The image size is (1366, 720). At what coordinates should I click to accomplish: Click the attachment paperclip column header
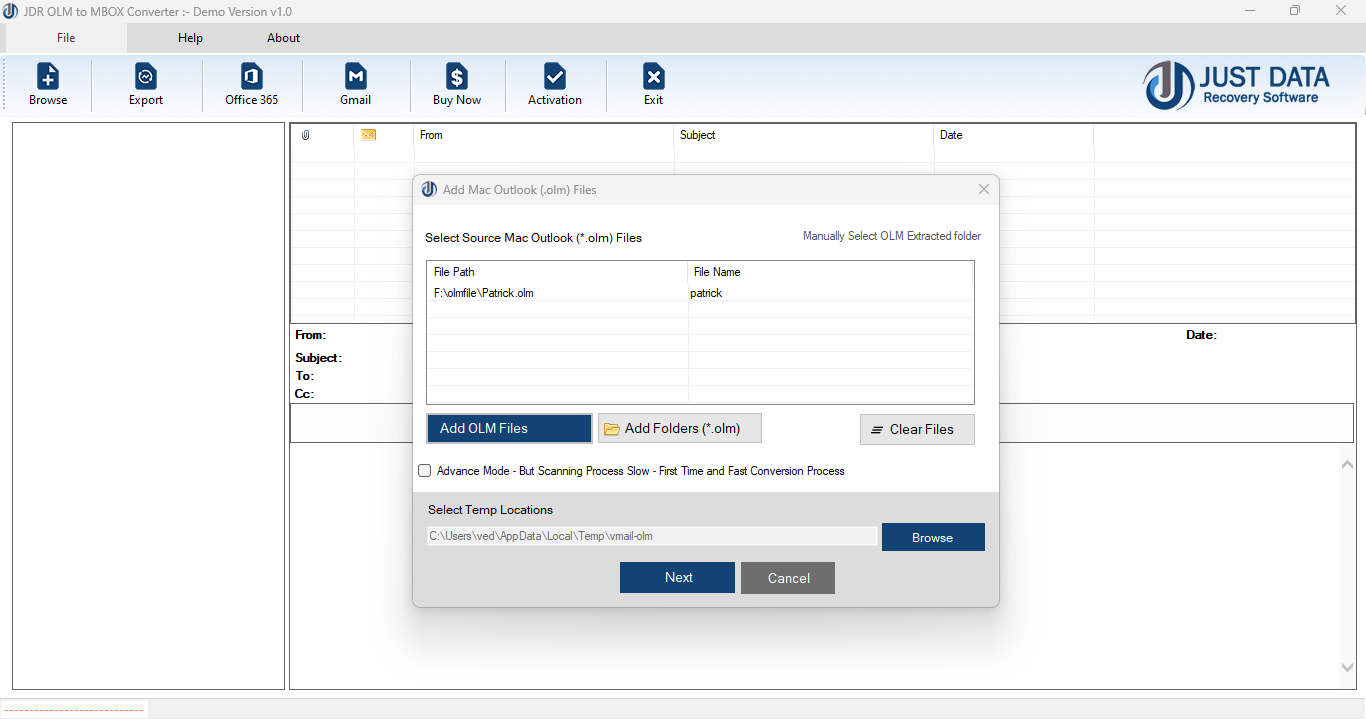[306, 135]
